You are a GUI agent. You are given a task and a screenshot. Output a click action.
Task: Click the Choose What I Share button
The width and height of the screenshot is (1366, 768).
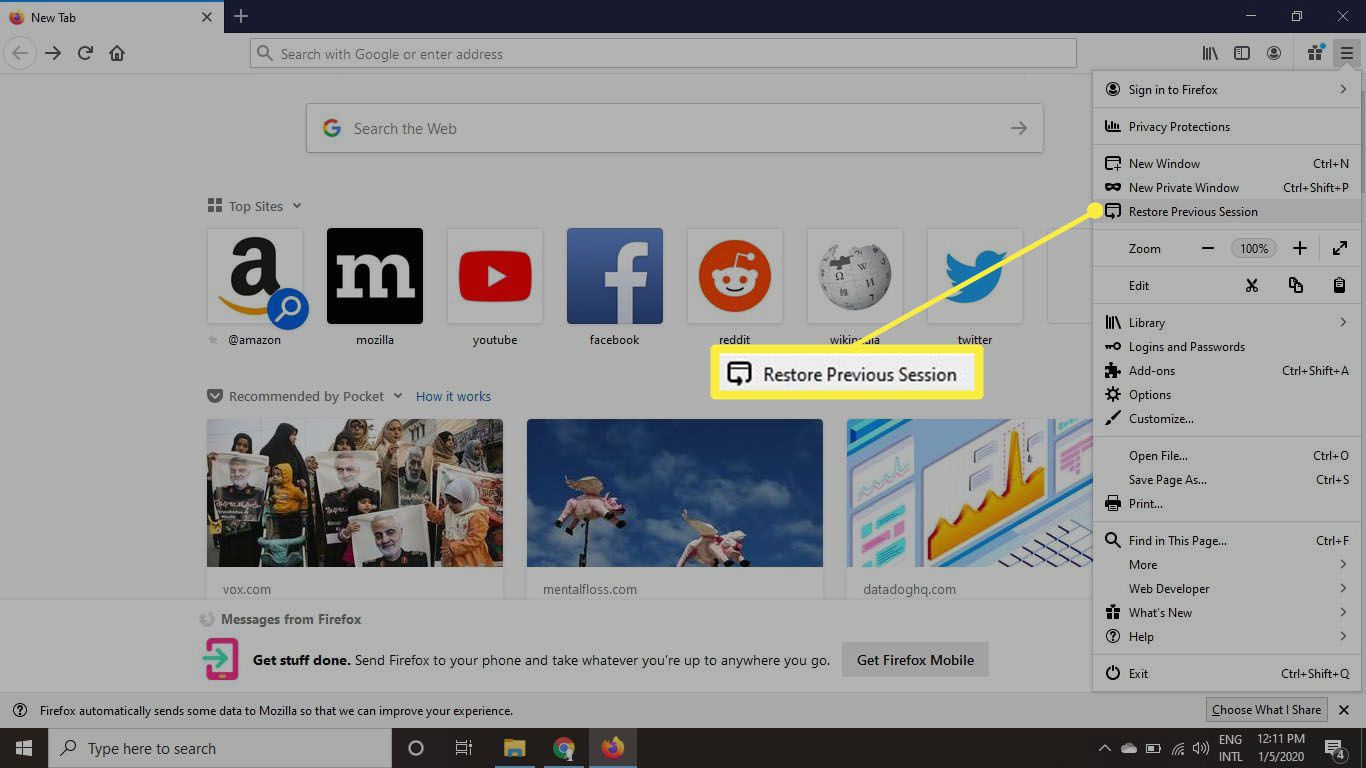[1266, 710]
